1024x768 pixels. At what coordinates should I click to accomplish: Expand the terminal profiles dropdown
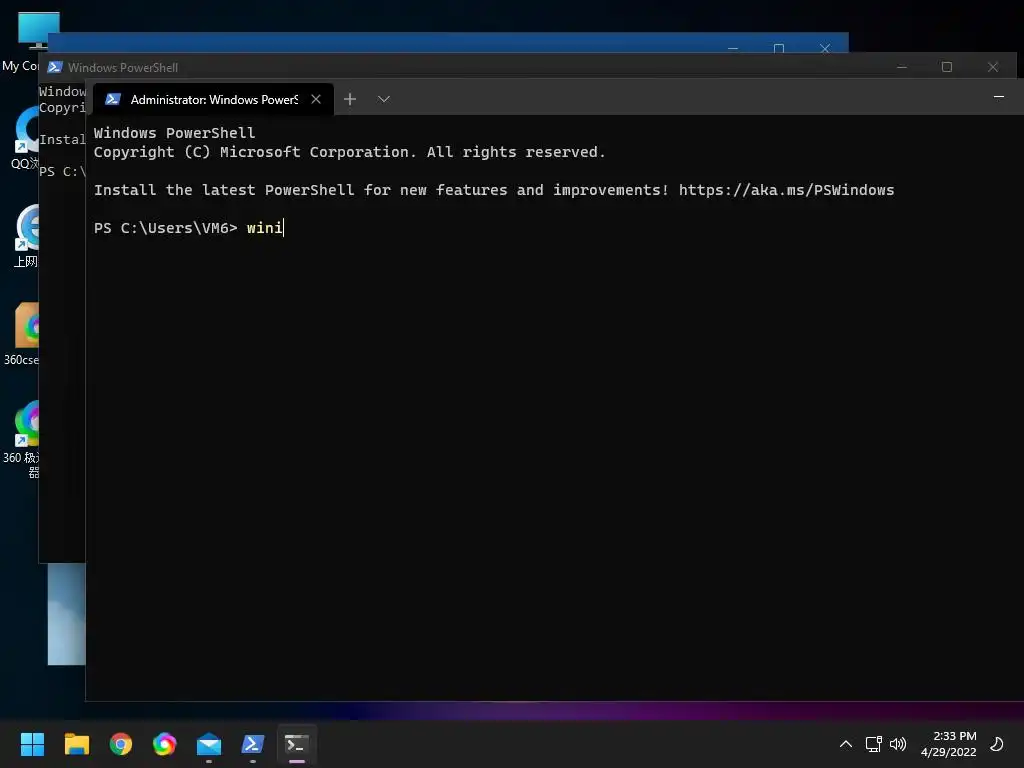[x=384, y=99]
